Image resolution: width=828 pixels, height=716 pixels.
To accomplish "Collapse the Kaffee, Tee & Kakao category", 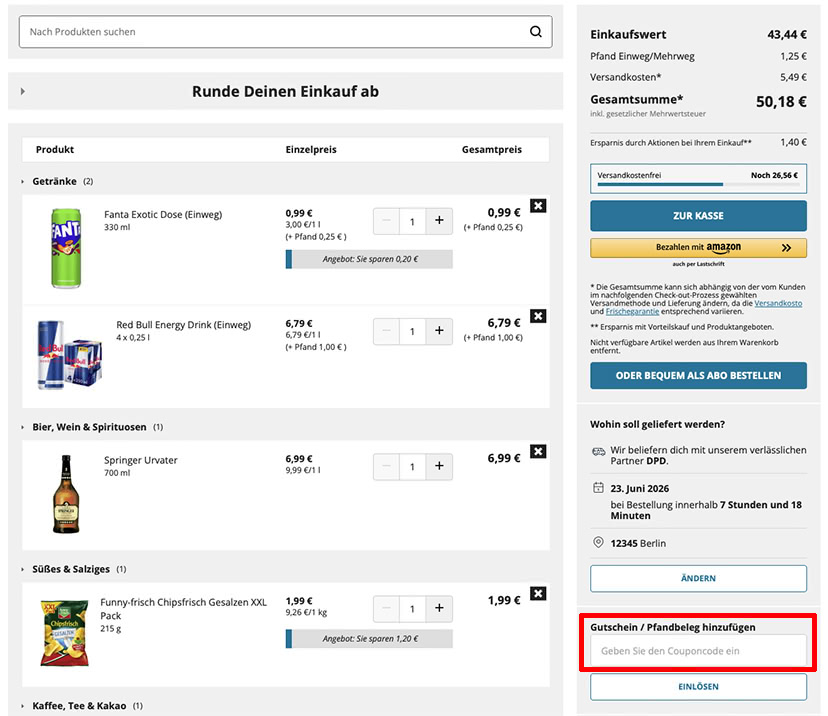I will coord(23,706).
